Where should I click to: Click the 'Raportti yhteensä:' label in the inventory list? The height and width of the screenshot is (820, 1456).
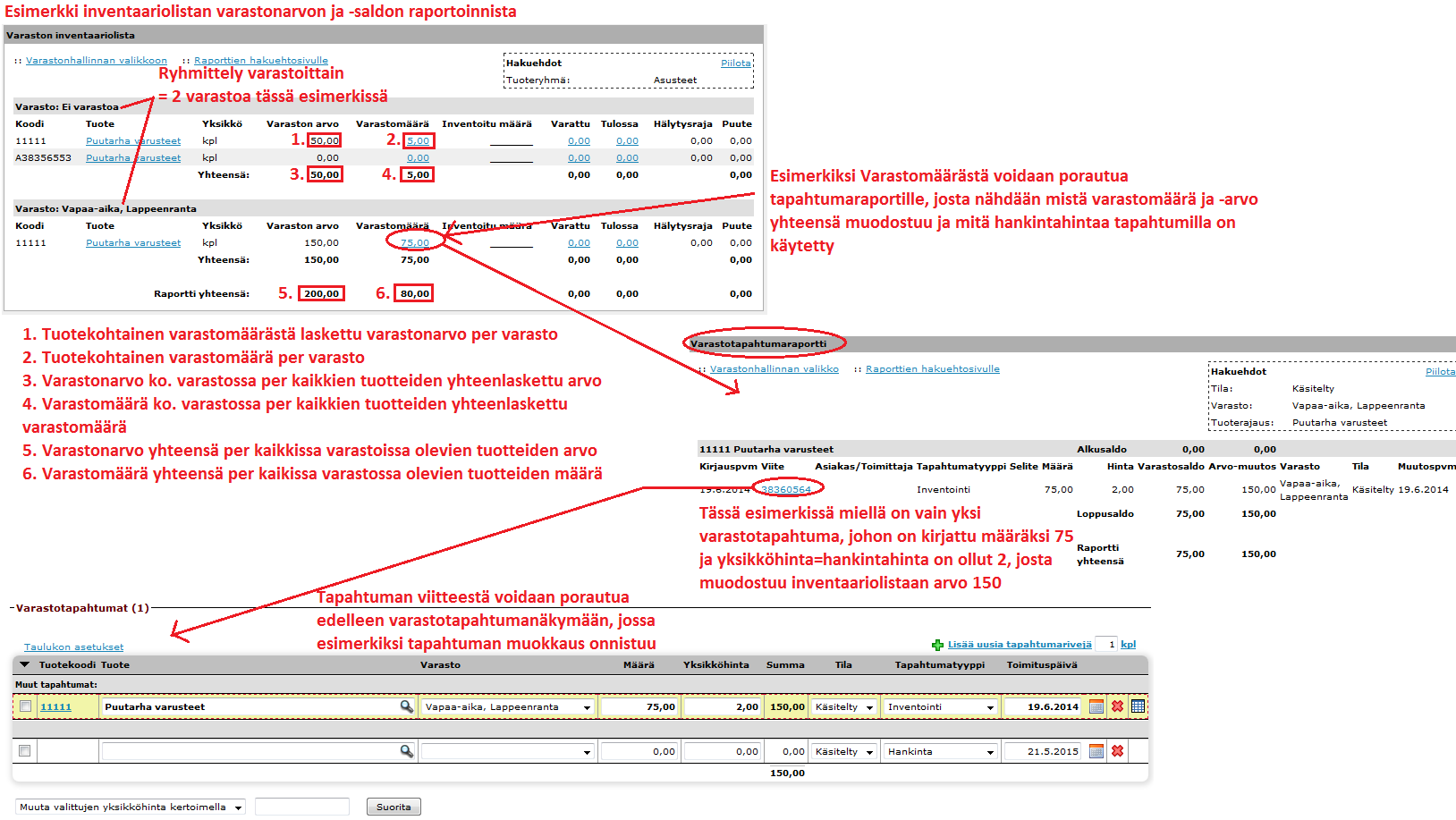tap(201, 293)
